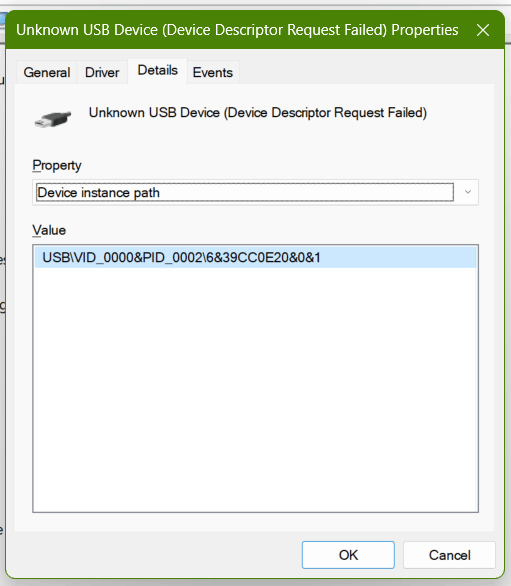Viewport: 511px width, 586px height.
Task: Open the Device instance path combo box
Action: click(255, 192)
